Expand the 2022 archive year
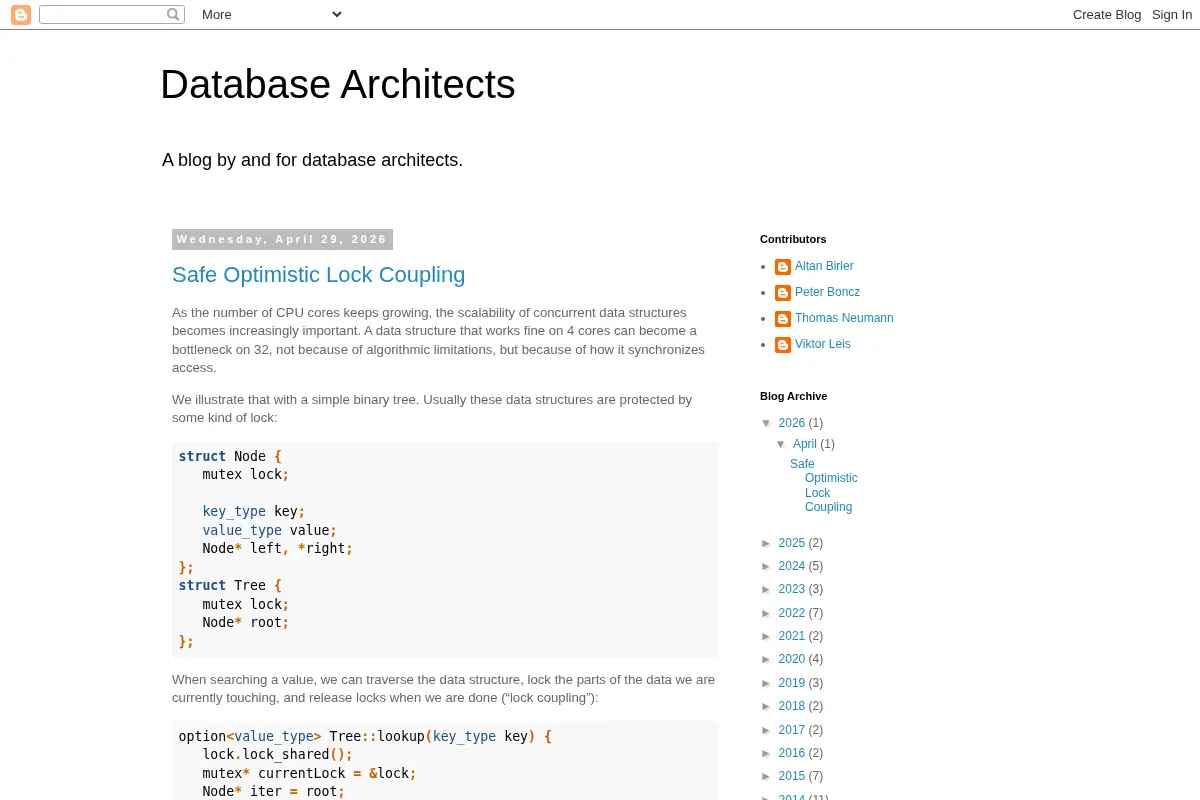The image size is (1200, 800). (x=767, y=614)
